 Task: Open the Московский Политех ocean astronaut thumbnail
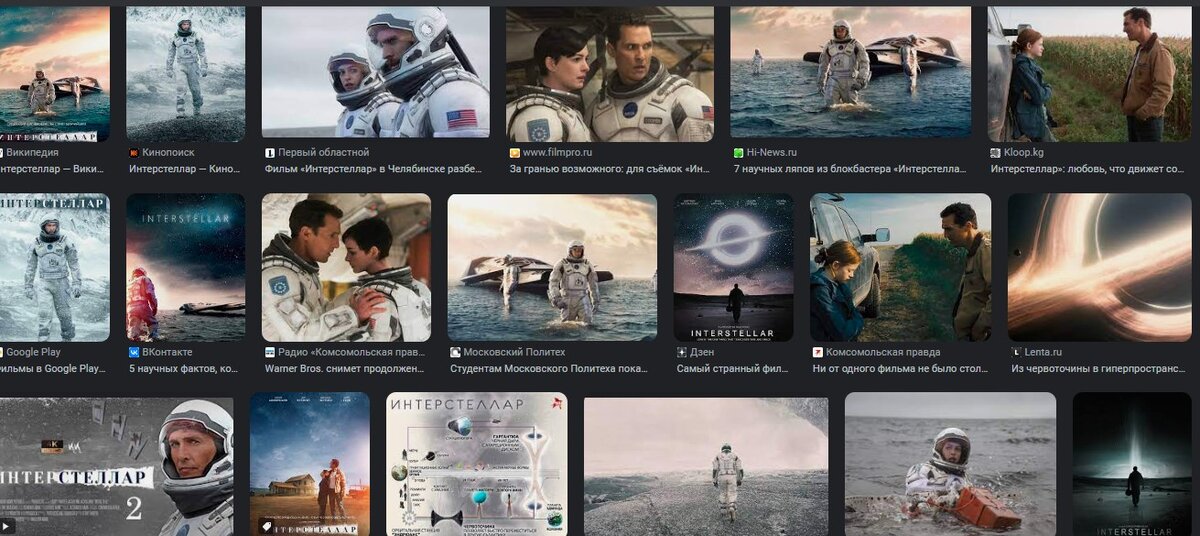[x=552, y=267]
